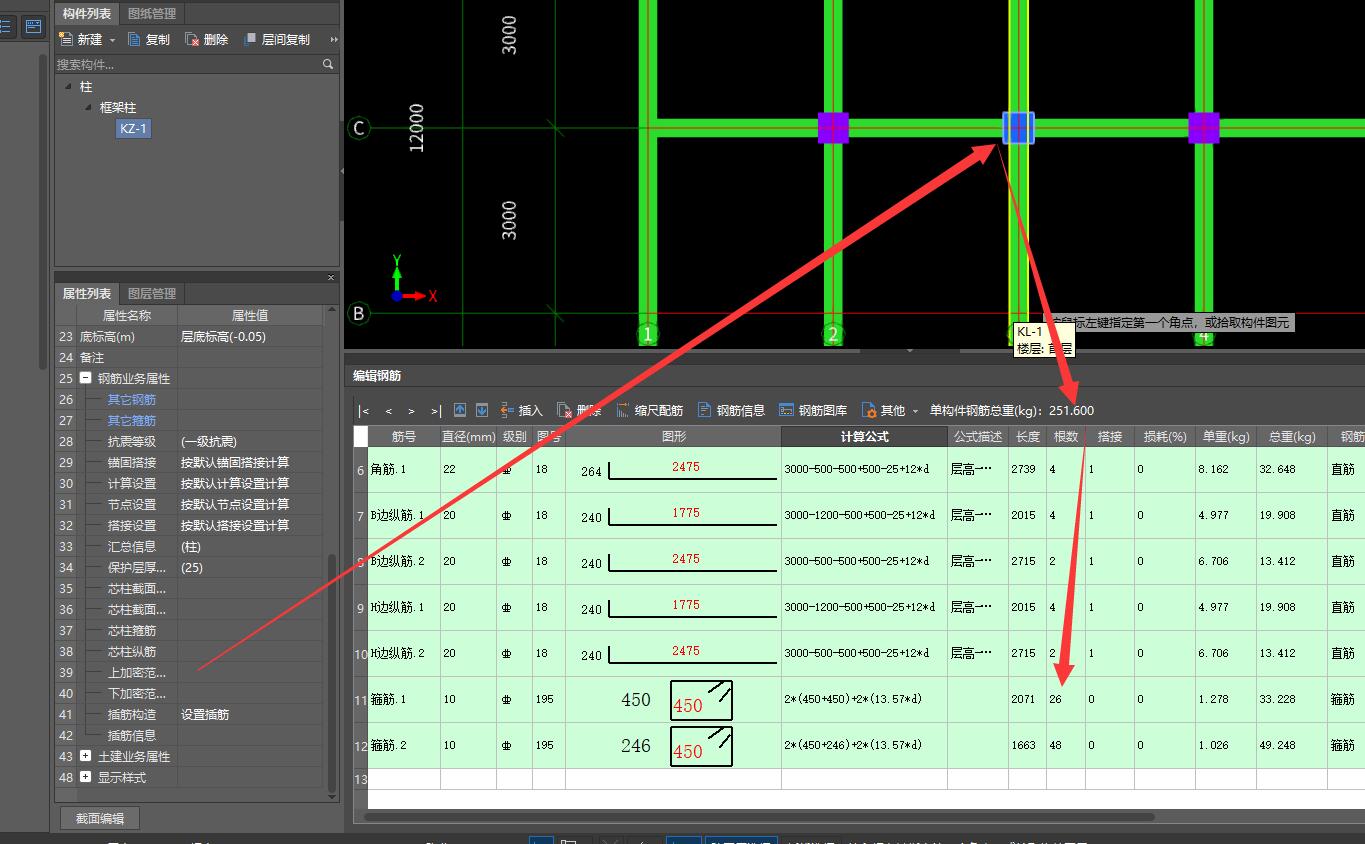Click the 截面编辑 button
This screenshot has width=1365, height=844.
(x=100, y=818)
